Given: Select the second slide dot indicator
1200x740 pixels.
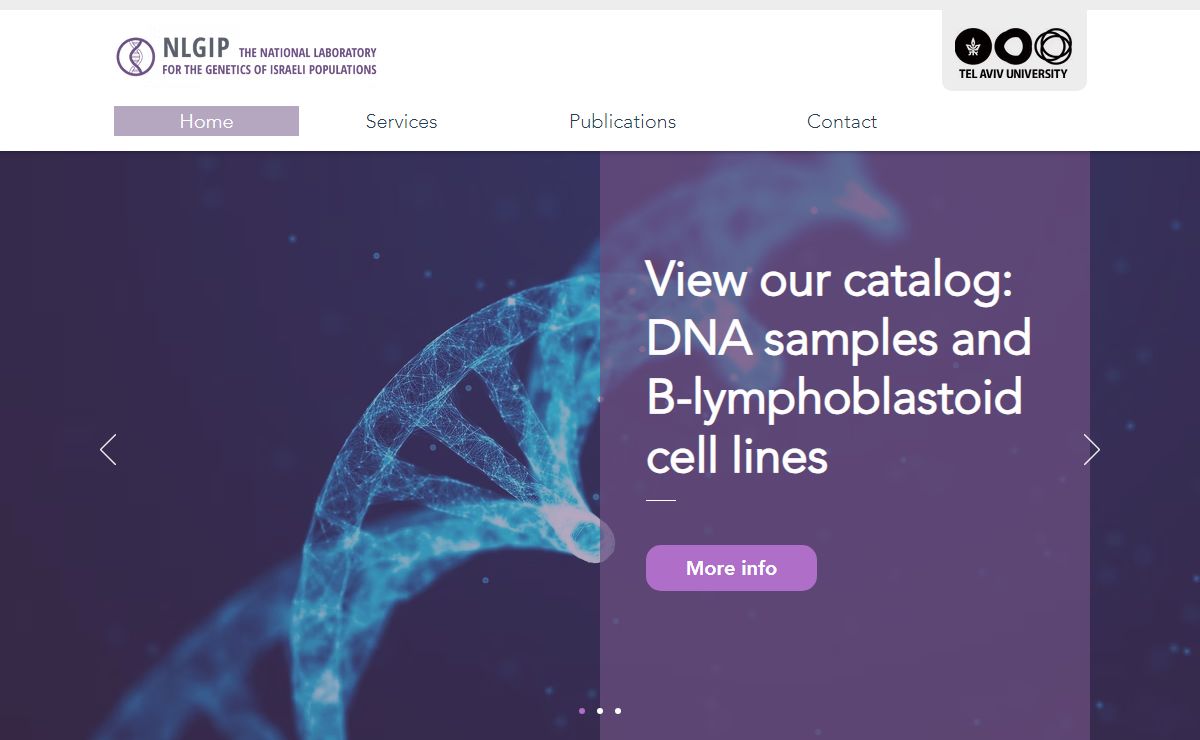Looking at the screenshot, I should tap(600, 711).
